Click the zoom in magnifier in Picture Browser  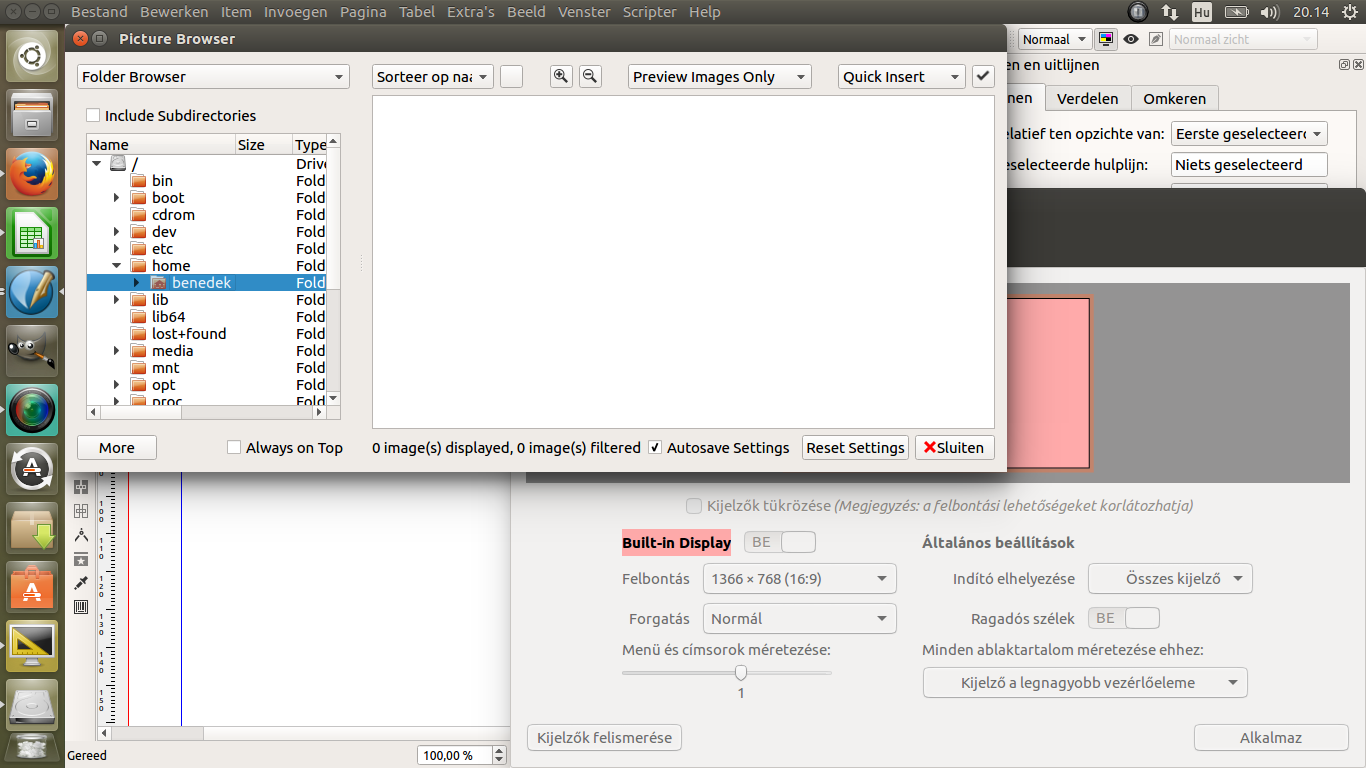(561, 76)
